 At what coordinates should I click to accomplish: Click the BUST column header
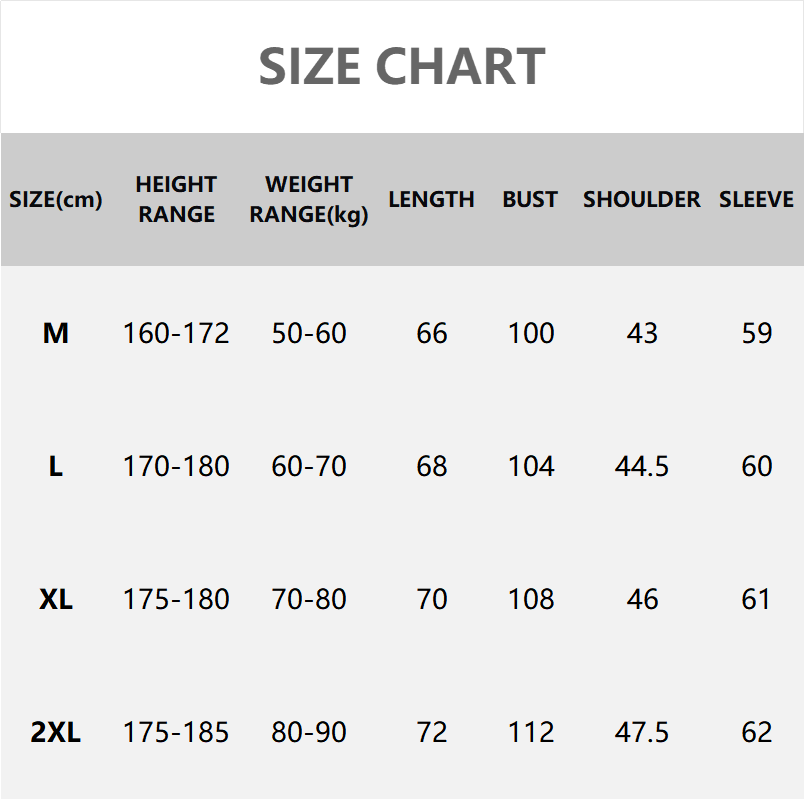530,200
